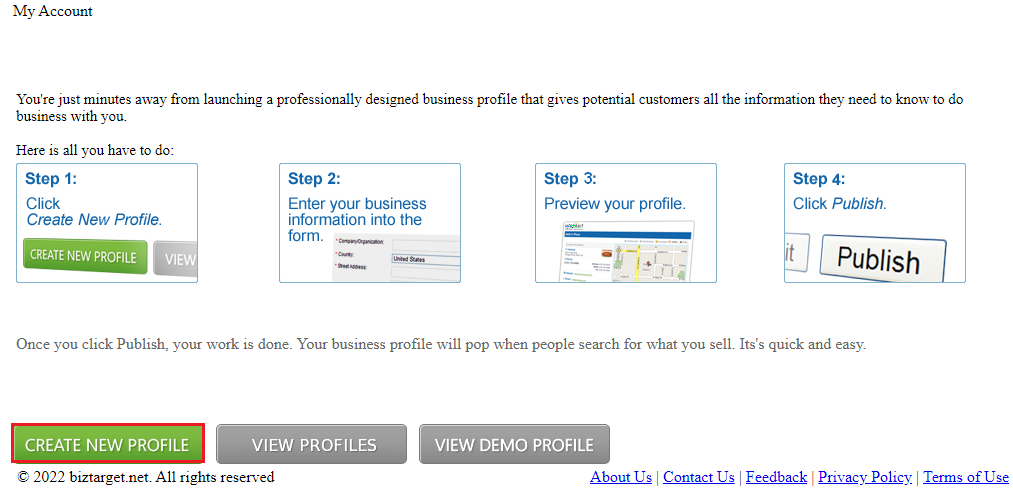1013x498 pixels.
Task: Select the Step 1 heading text
Action: (51, 180)
